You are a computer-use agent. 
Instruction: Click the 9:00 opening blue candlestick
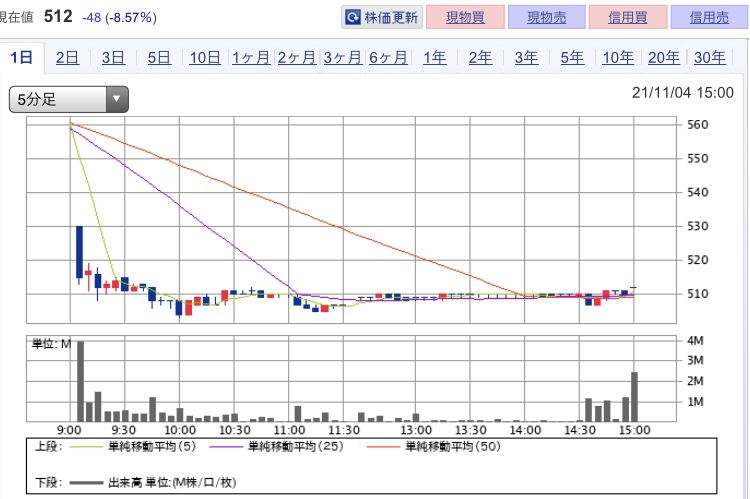click(x=79, y=252)
